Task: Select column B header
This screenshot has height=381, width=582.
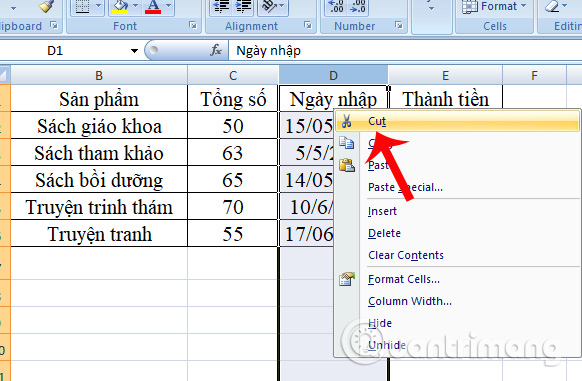Action: (99, 75)
